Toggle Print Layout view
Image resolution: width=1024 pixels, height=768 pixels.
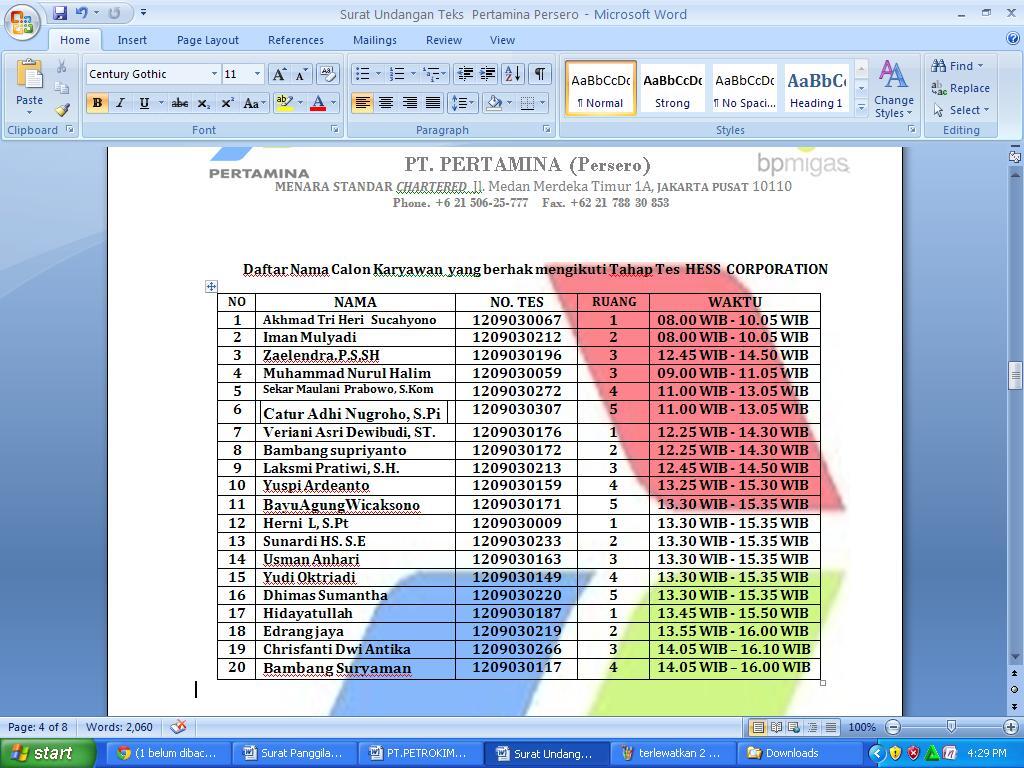click(758, 727)
